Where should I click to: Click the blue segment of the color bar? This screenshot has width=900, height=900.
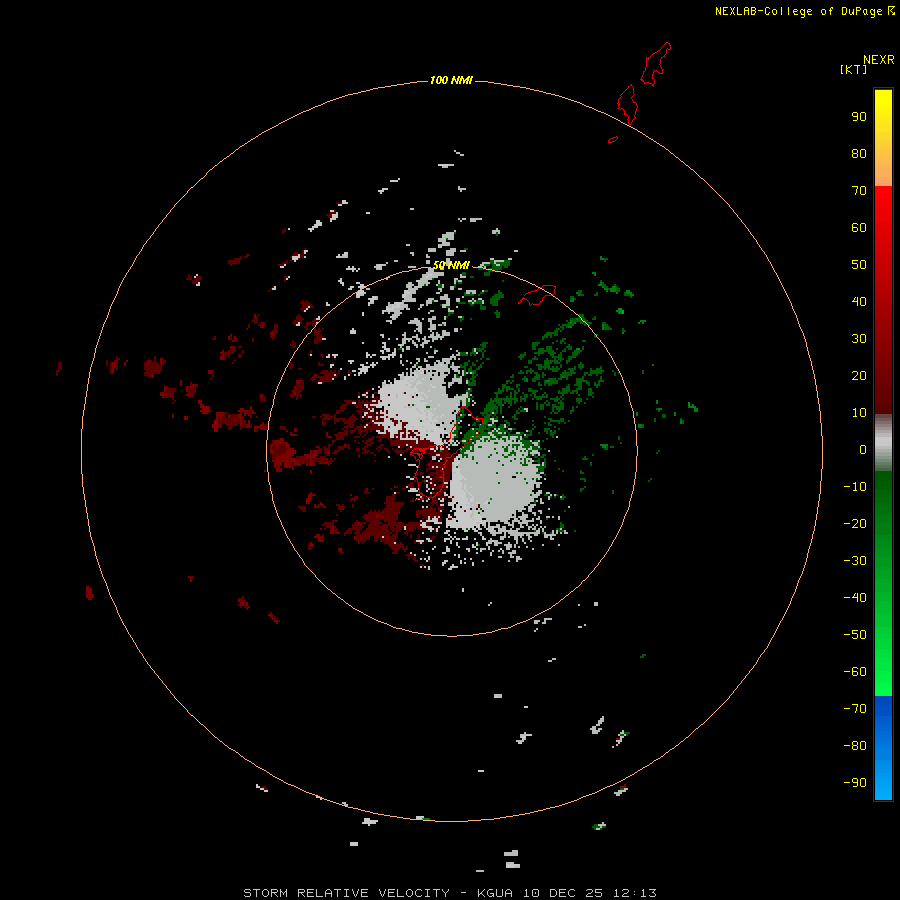point(883,748)
